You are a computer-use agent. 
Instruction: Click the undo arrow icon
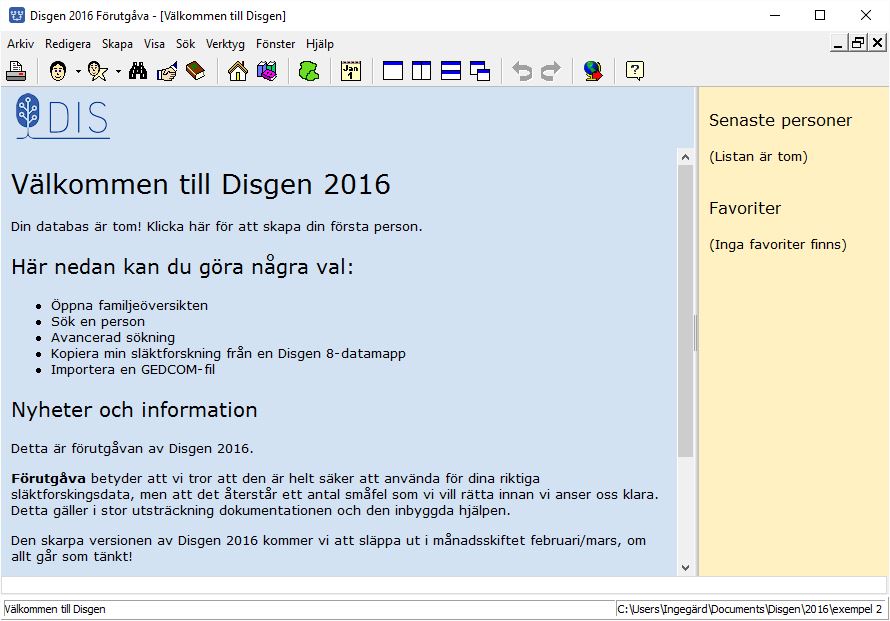tap(522, 71)
